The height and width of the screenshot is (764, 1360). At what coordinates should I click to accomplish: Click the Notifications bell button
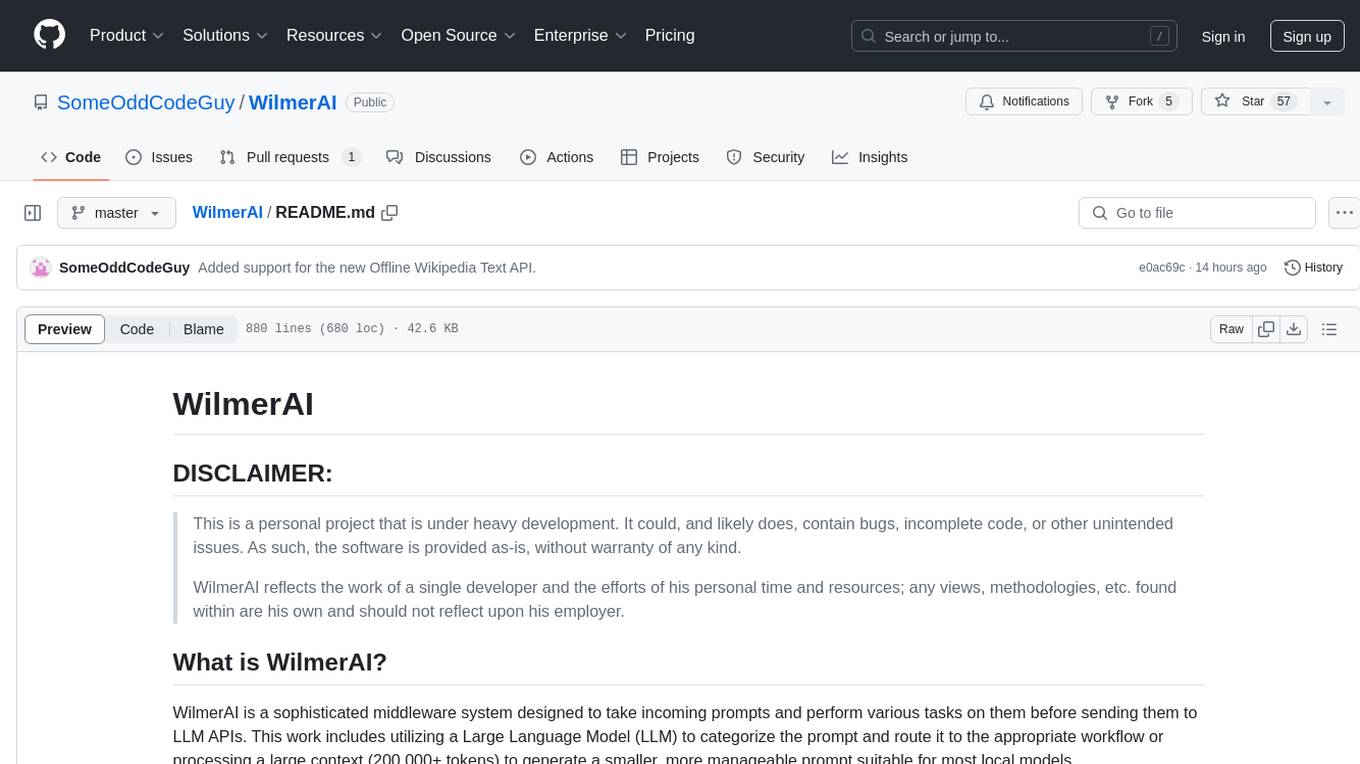(1024, 102)
